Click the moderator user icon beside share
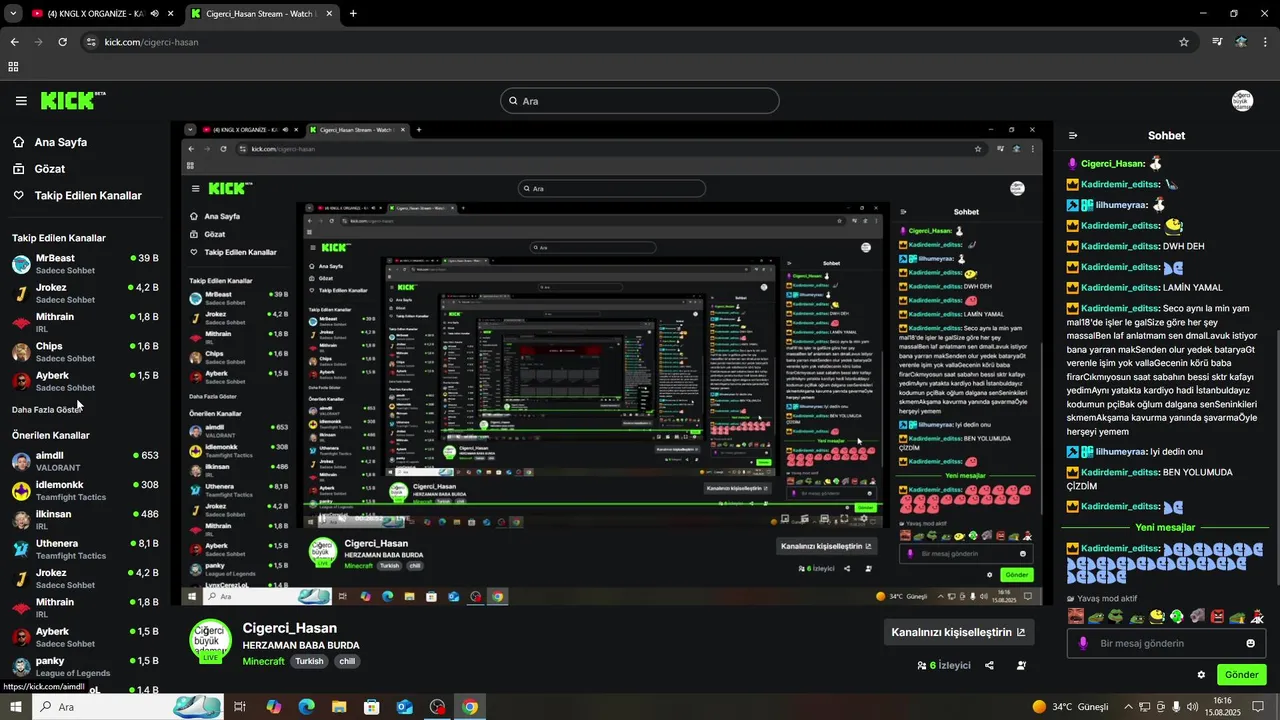 pos(1021,665)
